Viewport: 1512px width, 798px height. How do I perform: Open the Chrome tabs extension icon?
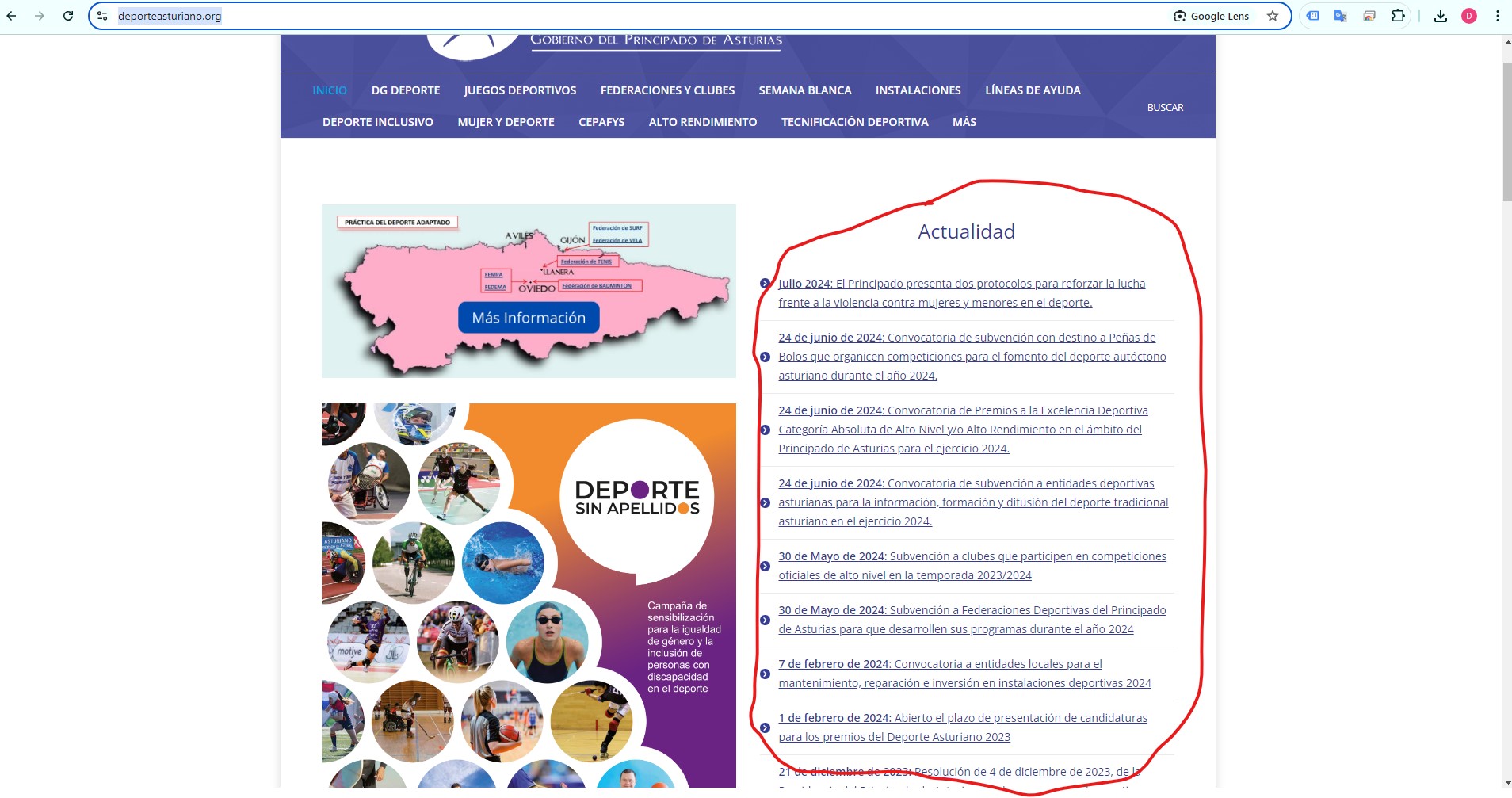pos(1369,16)
